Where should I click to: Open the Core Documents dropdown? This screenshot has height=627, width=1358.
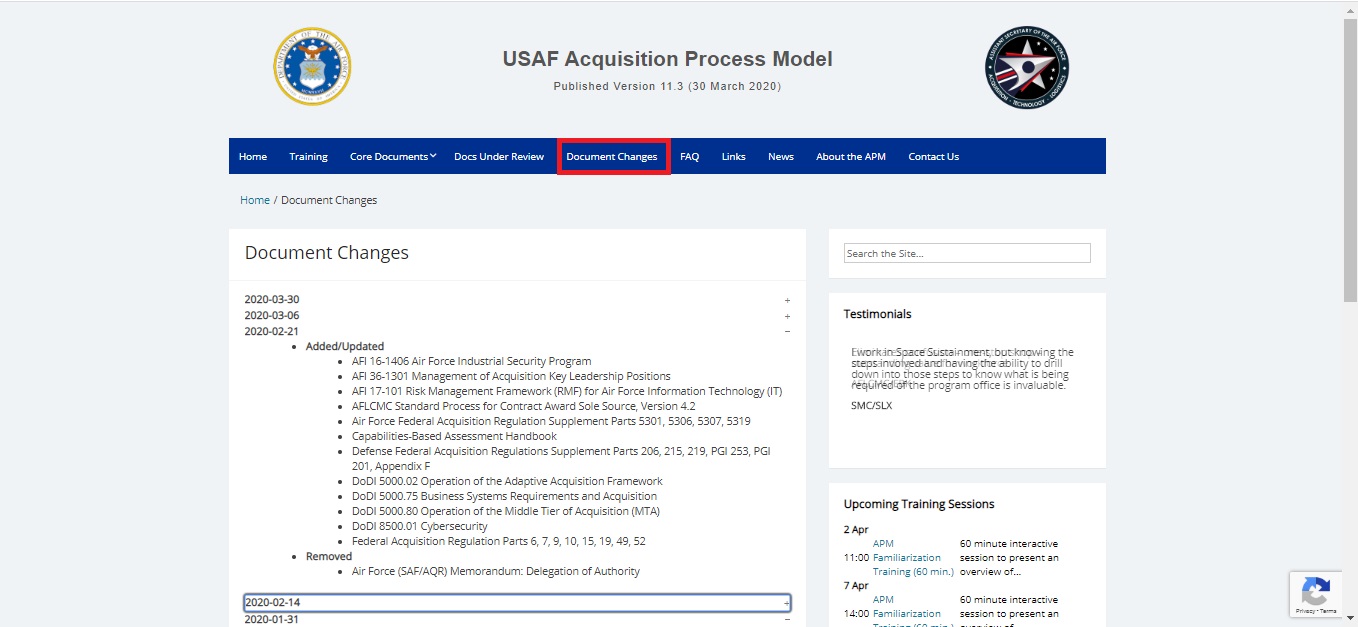coord(391,156)
